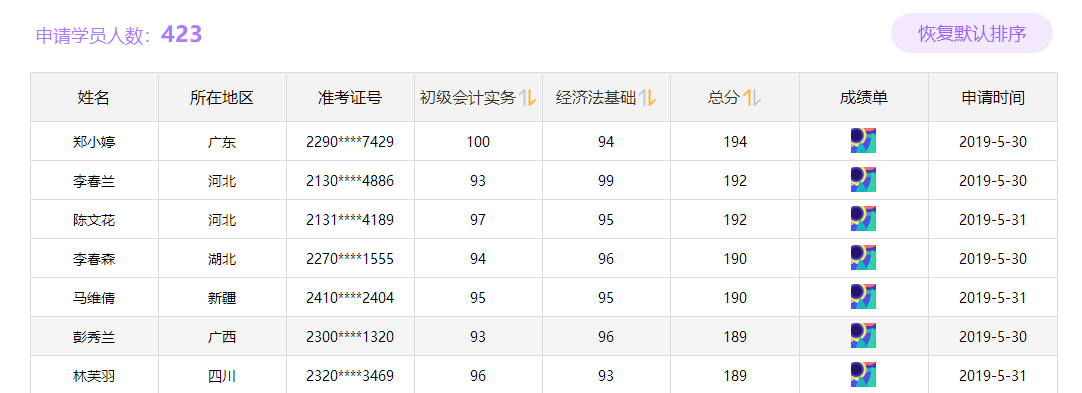The height and width of the screenshot is (393, 1082).
Task: Click exam number 2320****3469
Action: (350, 376)
